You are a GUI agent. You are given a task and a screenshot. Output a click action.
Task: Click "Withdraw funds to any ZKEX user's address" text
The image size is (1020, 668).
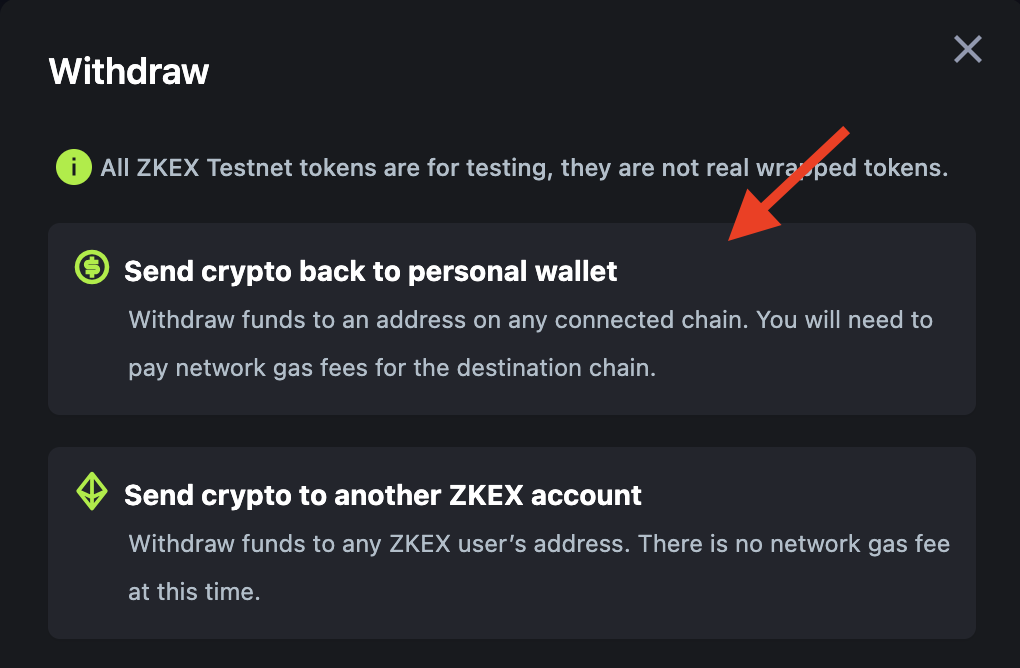tap(379, 545)
